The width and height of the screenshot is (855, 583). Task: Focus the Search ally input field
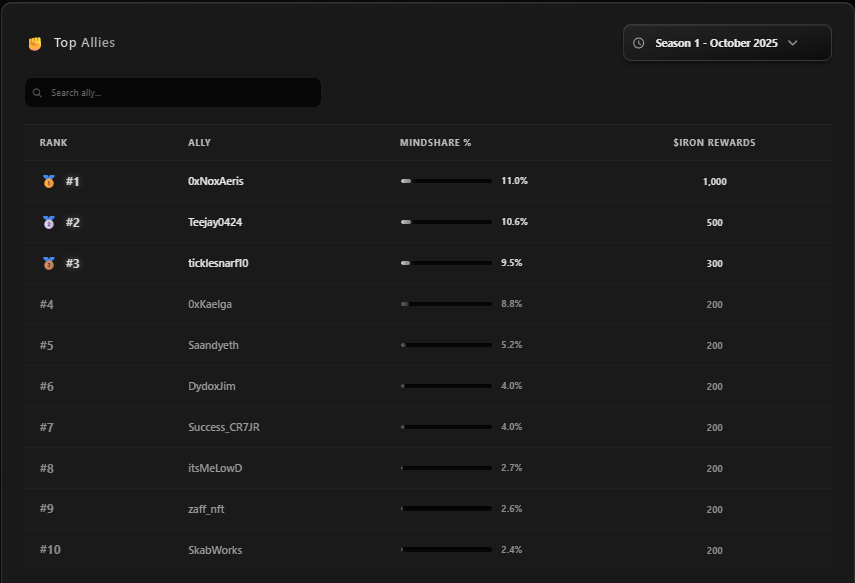pyautogui.click(x=173, y=93)
